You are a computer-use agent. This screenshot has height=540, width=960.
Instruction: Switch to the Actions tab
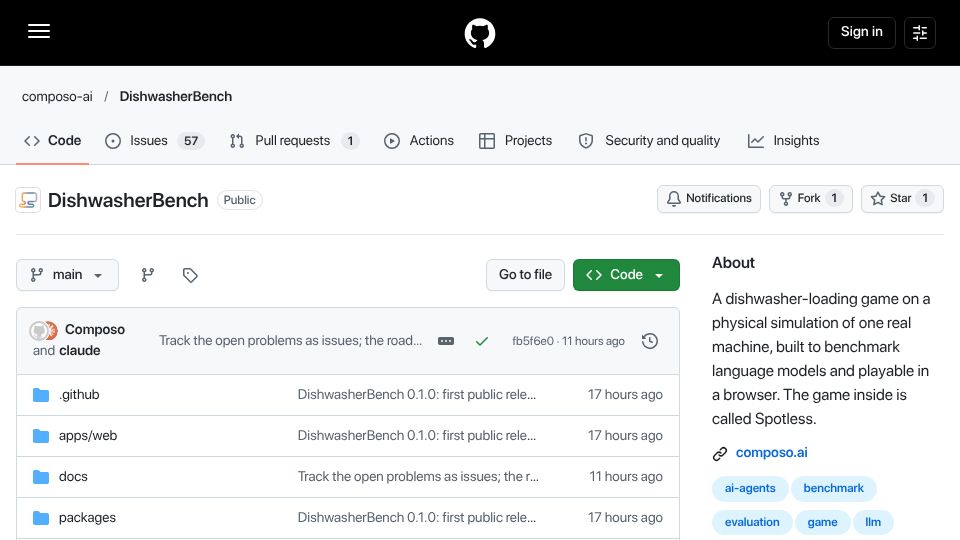[419, 141]
